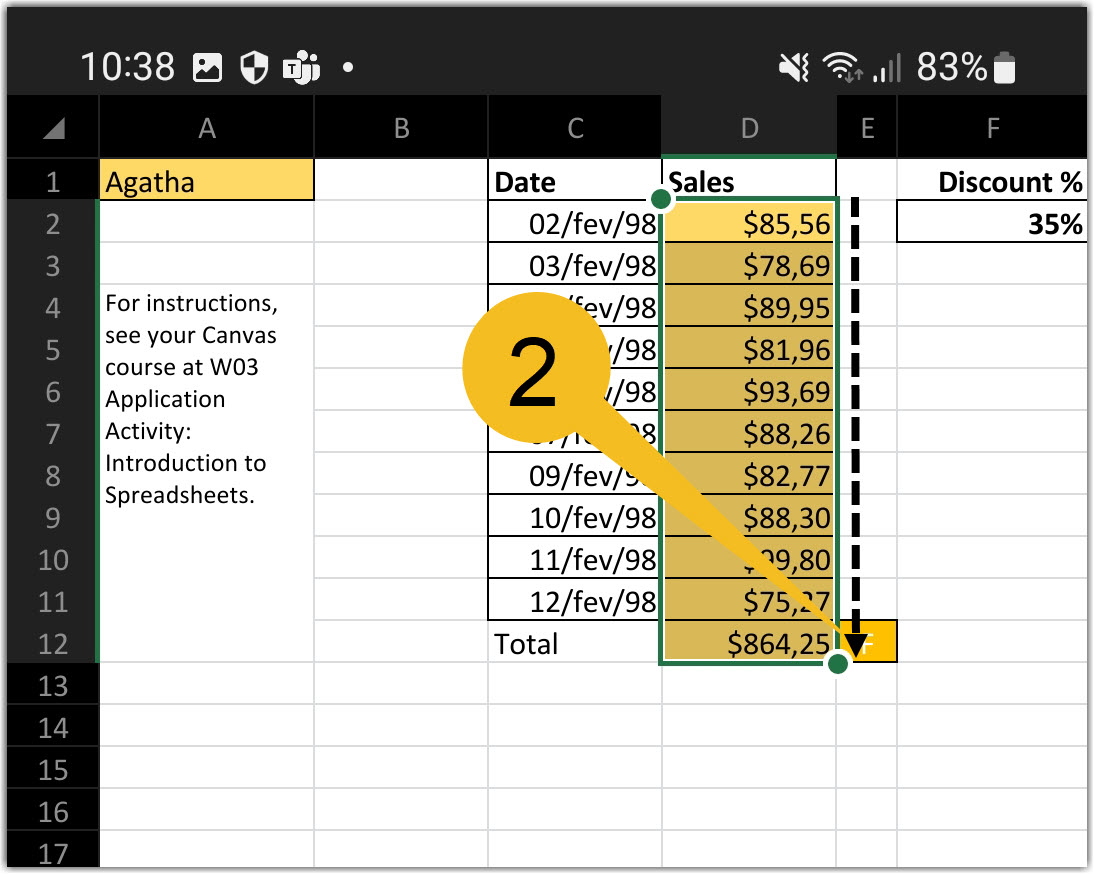This screenshot has height=874, width=1094.
Task: Tap the Wi-Fi icon in status bar
Action: point(843,68)
